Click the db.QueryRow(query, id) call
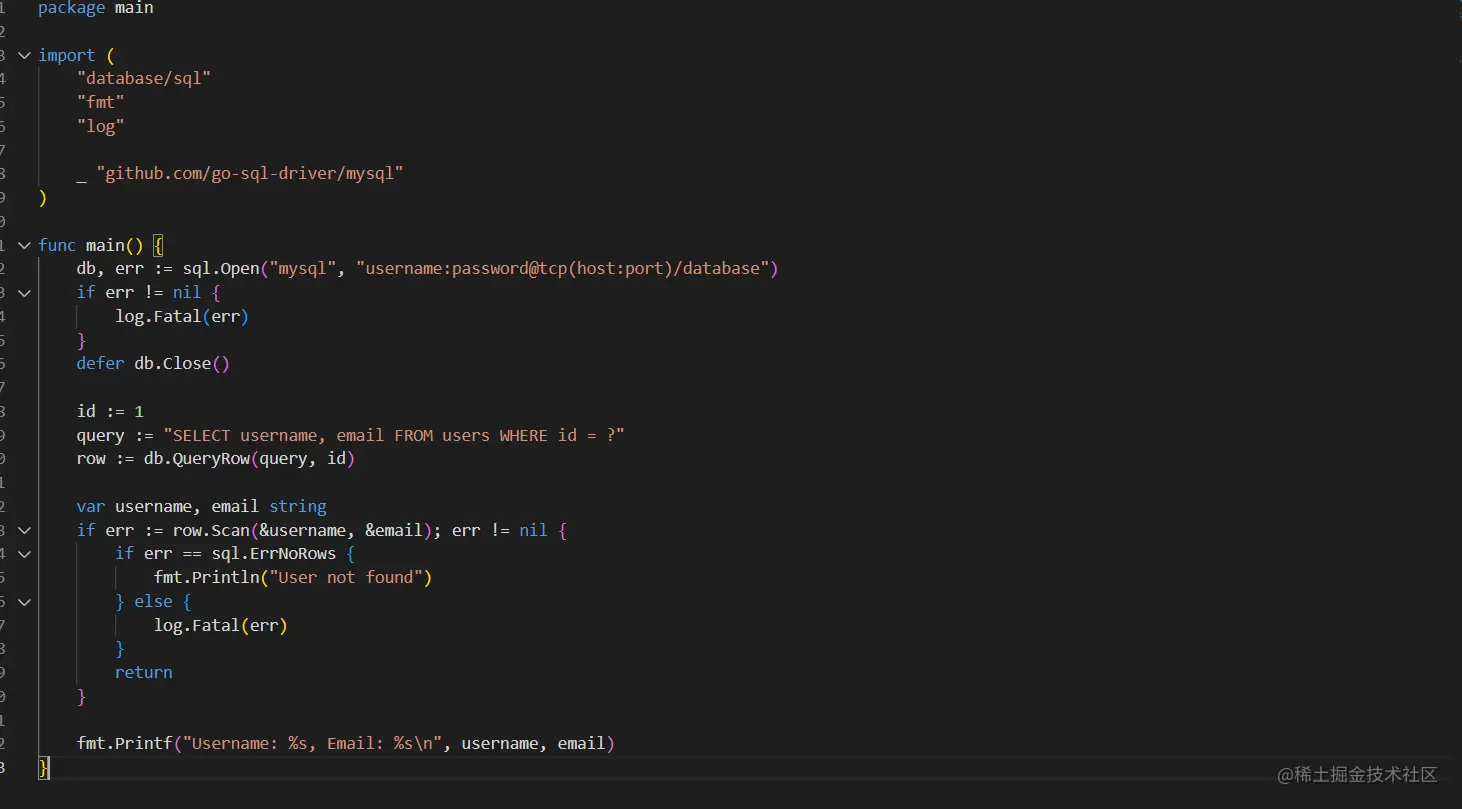Screen dimensions: 1462x809 249,459
